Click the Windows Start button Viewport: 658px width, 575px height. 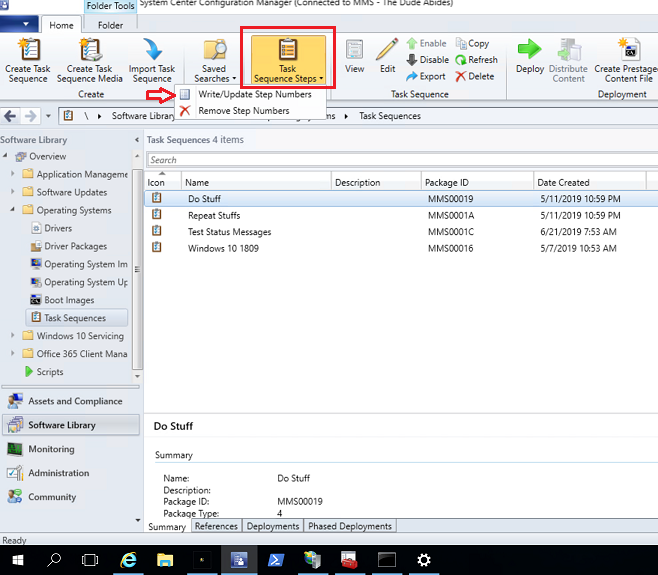(x=18, y=560)
